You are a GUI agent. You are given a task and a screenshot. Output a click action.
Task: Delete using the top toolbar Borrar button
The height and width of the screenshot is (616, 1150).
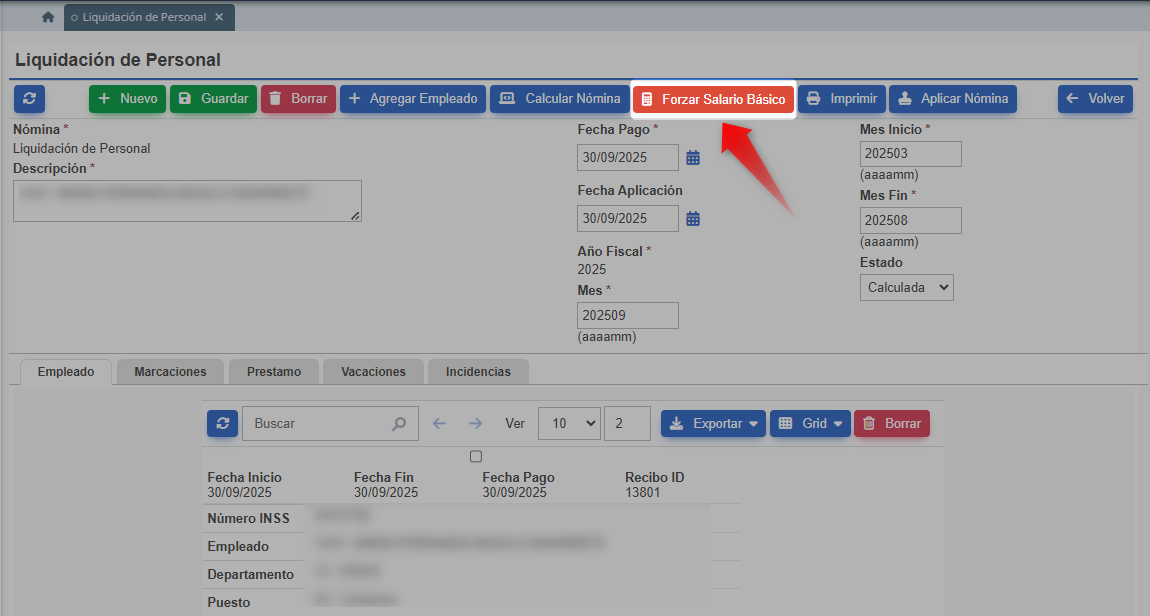pyautogui.click(x=299, y=98)
